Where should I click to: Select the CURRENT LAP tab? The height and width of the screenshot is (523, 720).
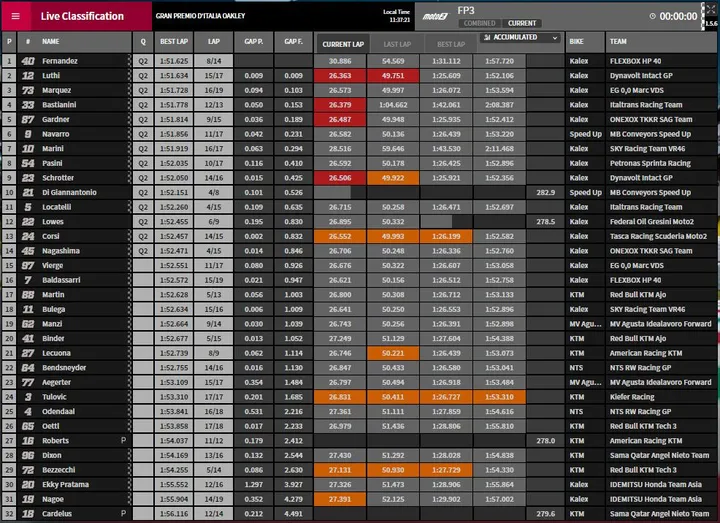point(343,44)
